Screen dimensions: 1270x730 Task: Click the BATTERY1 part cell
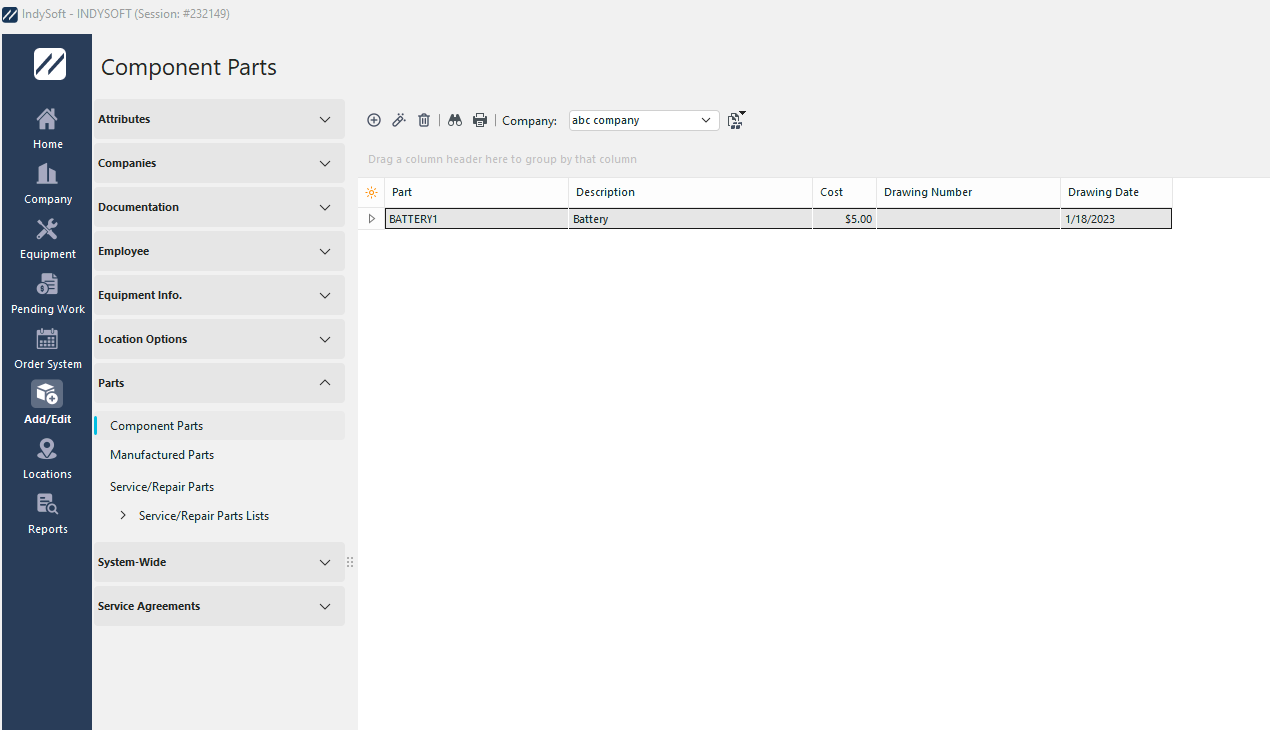tap(476, 219)
